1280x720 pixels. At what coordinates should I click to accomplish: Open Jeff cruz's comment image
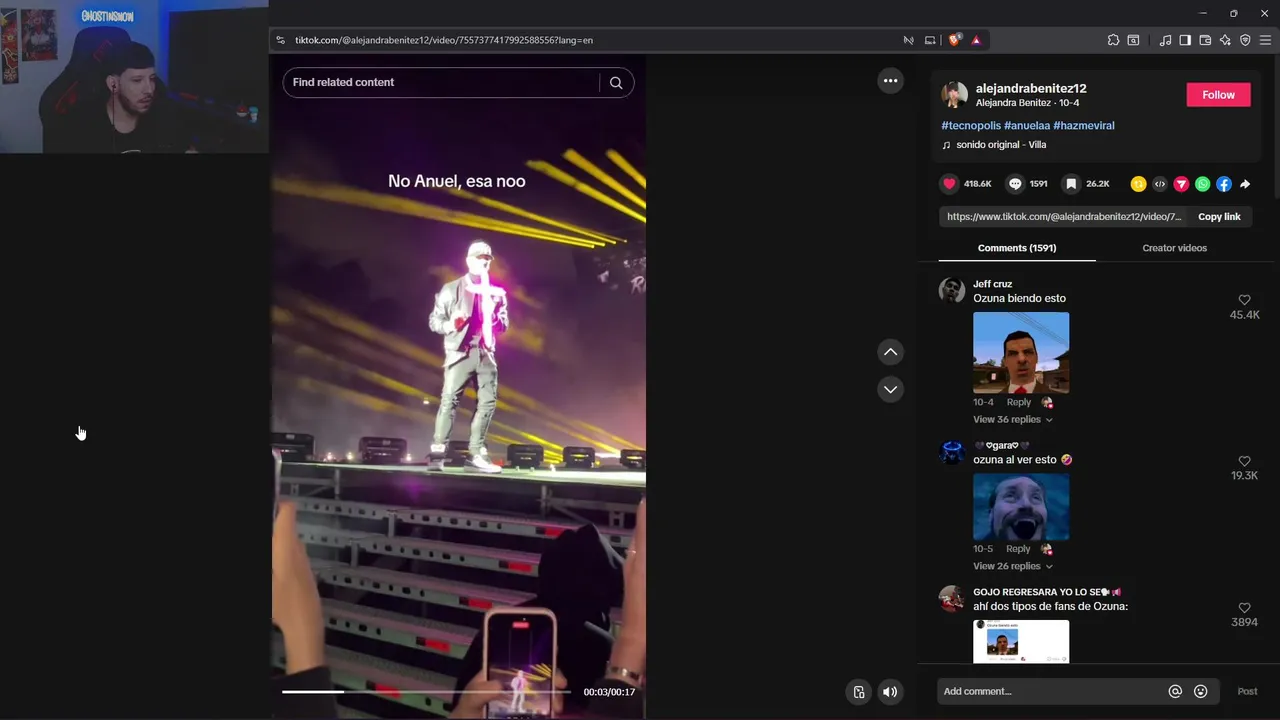(x=1021, y=353)
